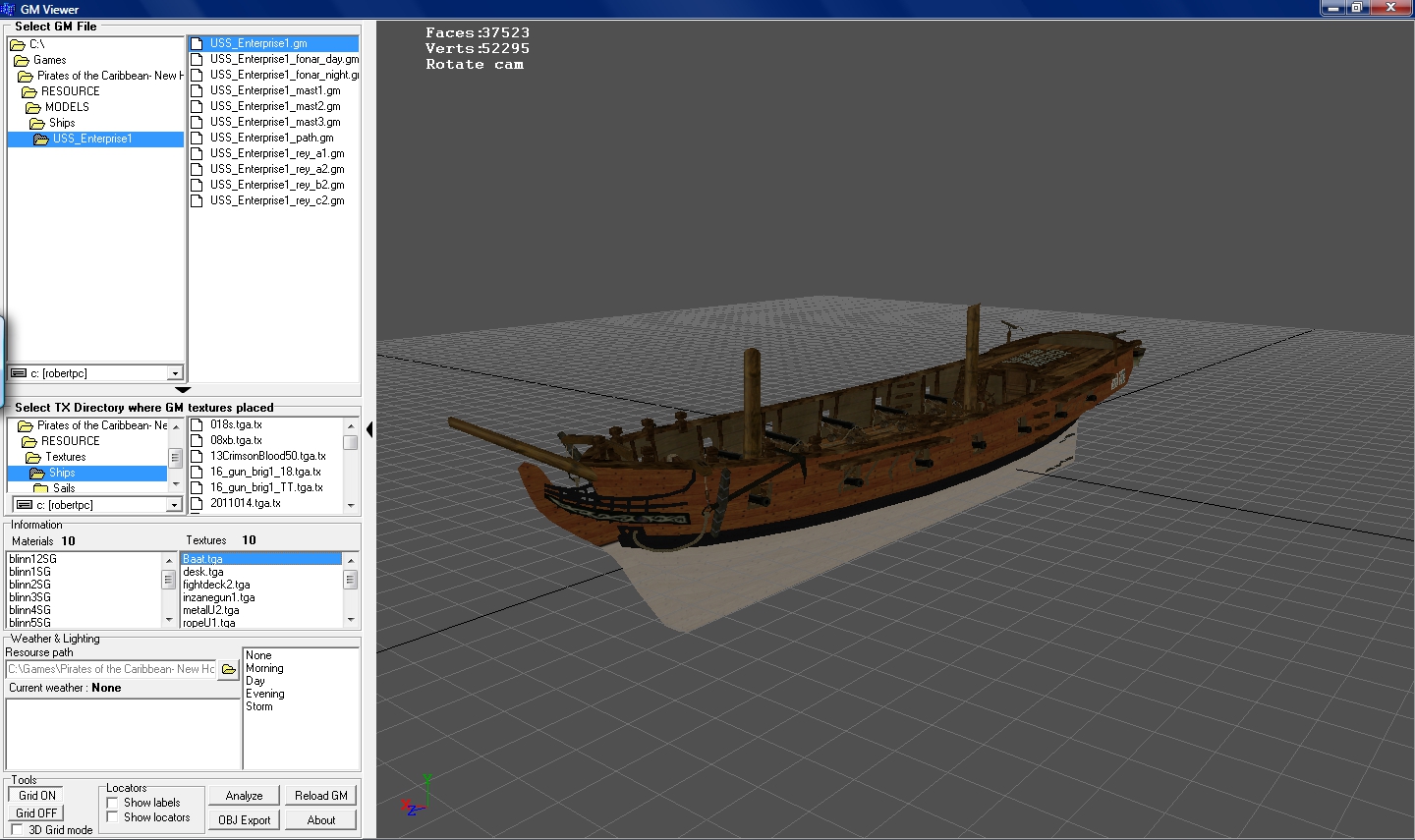Select material blinn12SG

[x=32, y=559]
